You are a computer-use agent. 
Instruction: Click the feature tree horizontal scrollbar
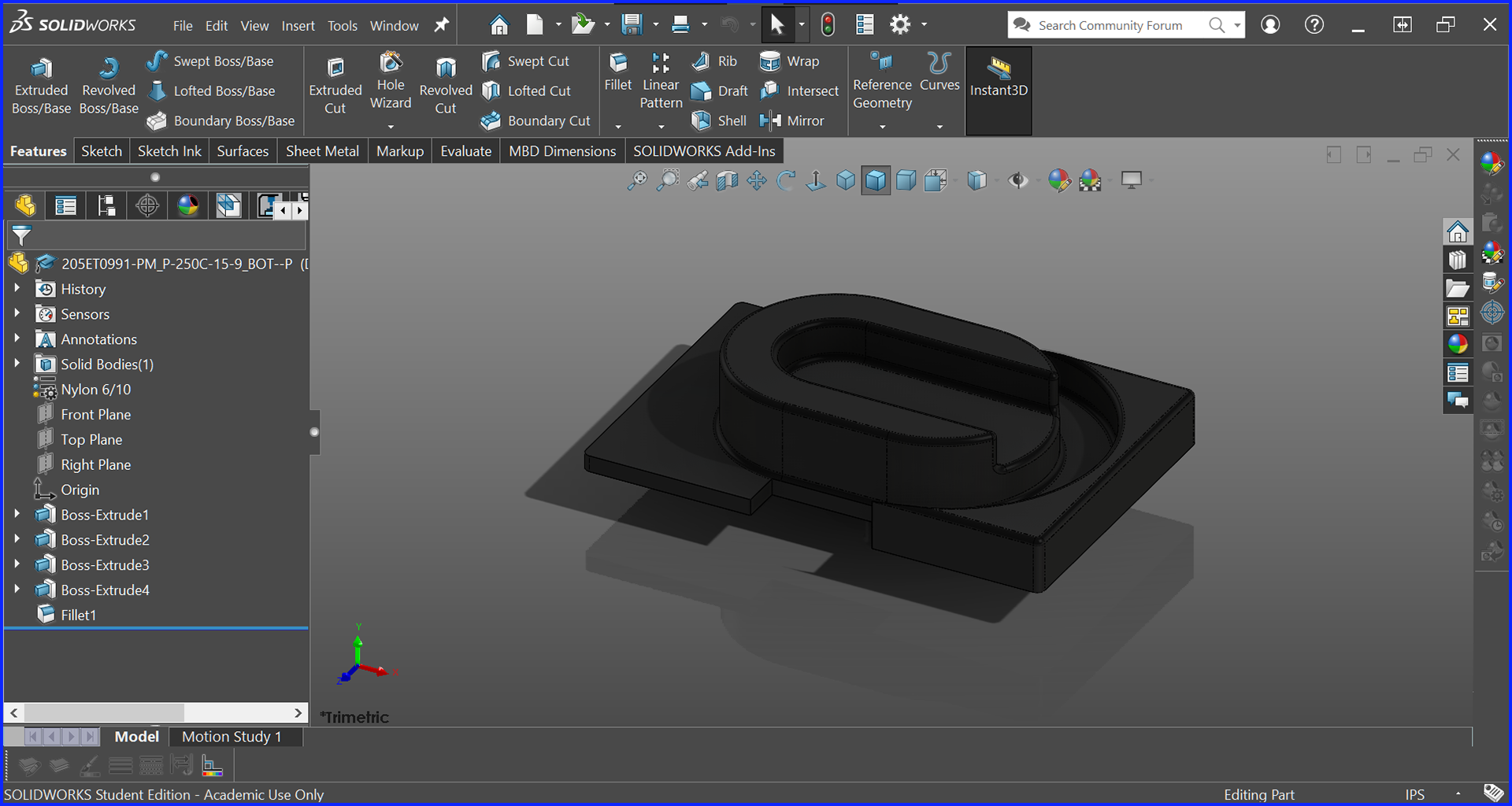click(x=156, y=713)
